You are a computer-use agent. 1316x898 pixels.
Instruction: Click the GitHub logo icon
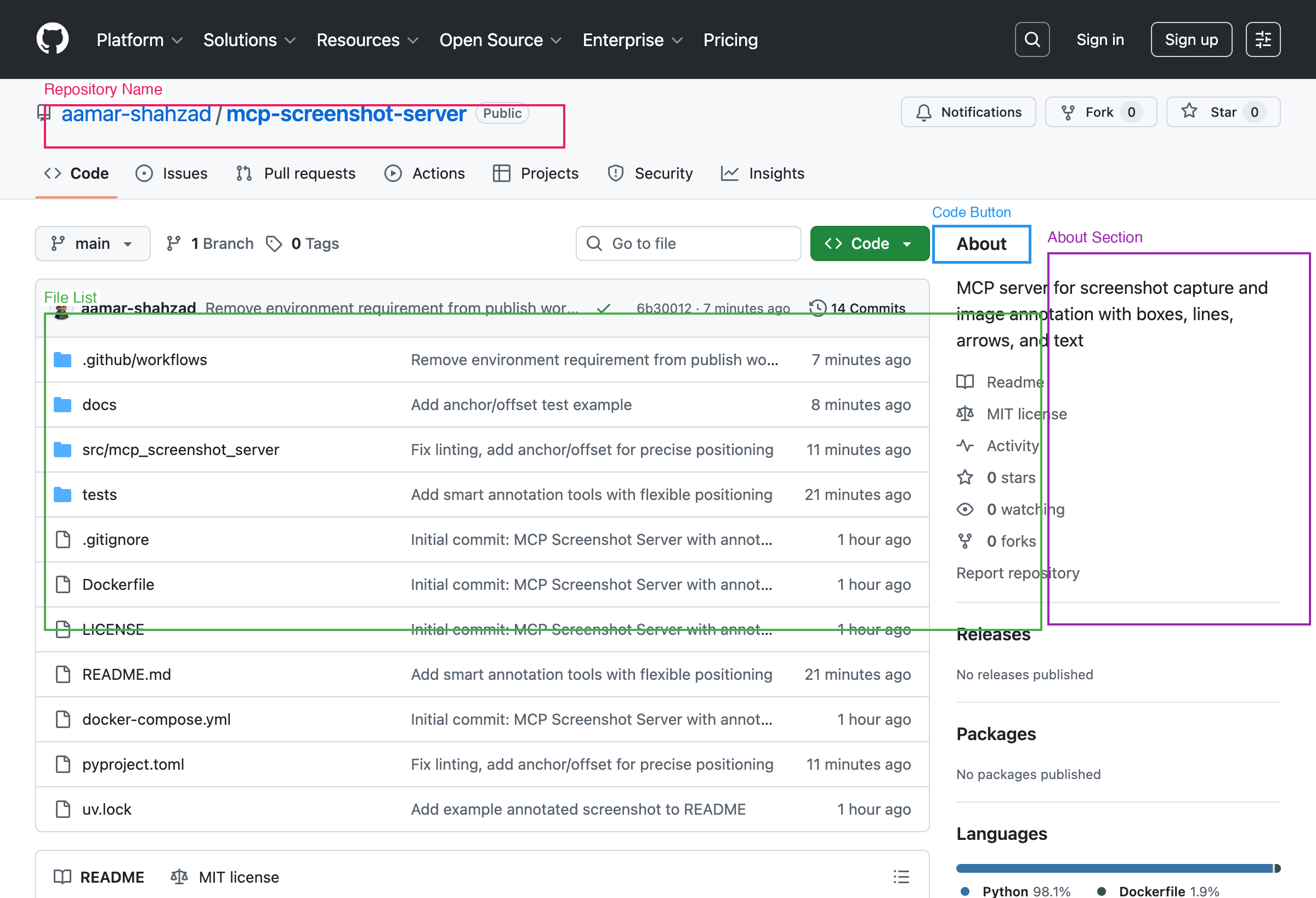click(x=52, y=39)
